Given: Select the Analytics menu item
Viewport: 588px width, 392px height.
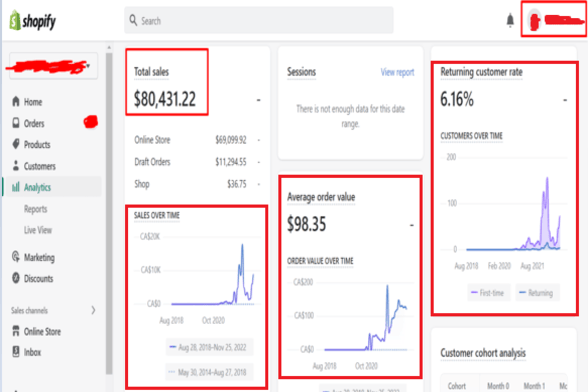Looking at the screenshot, I should point(38,187).
